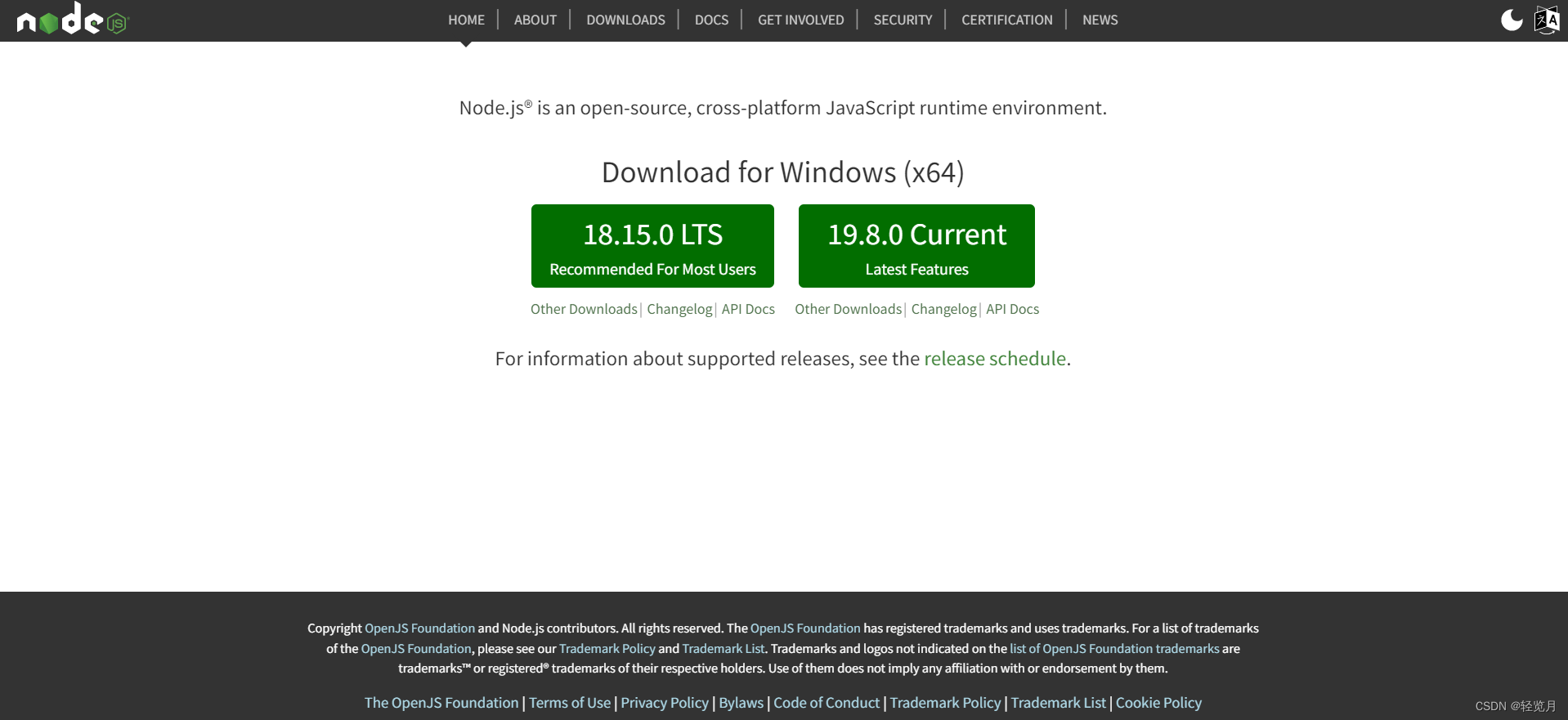Open the Trademark Policy link in the bottom footer row

tap(945, 703)
